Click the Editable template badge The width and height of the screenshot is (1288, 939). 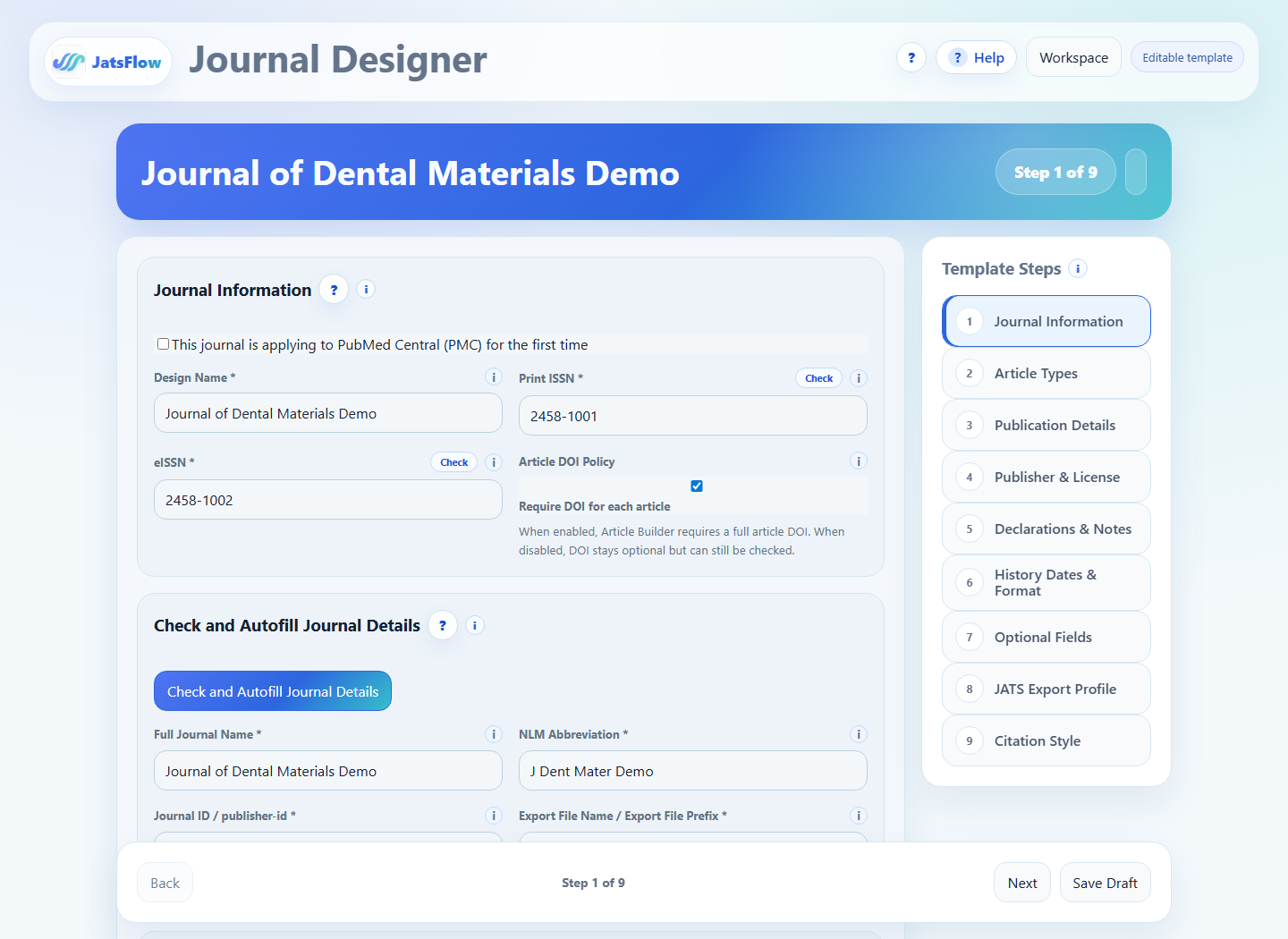(x=1187, y=57)
